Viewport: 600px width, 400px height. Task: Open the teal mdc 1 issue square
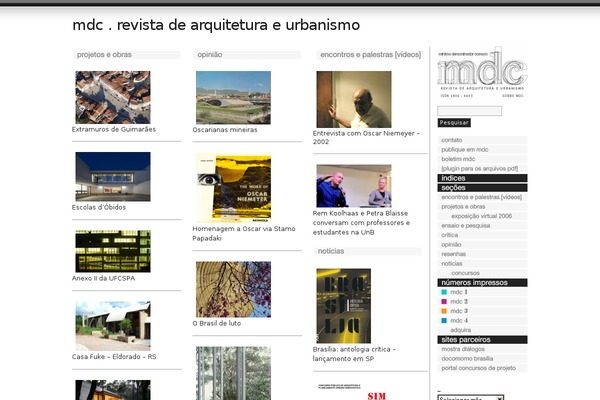tap(444, 292)
